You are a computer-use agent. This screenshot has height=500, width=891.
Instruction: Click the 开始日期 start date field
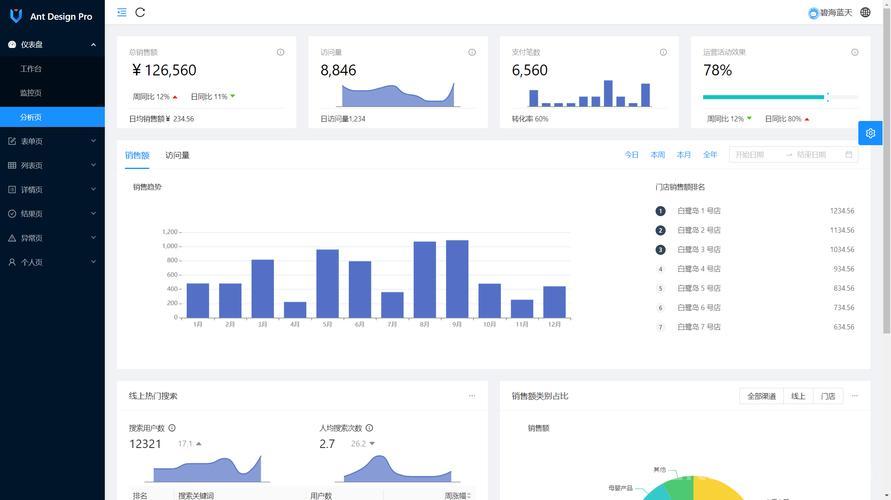(757, 155)
